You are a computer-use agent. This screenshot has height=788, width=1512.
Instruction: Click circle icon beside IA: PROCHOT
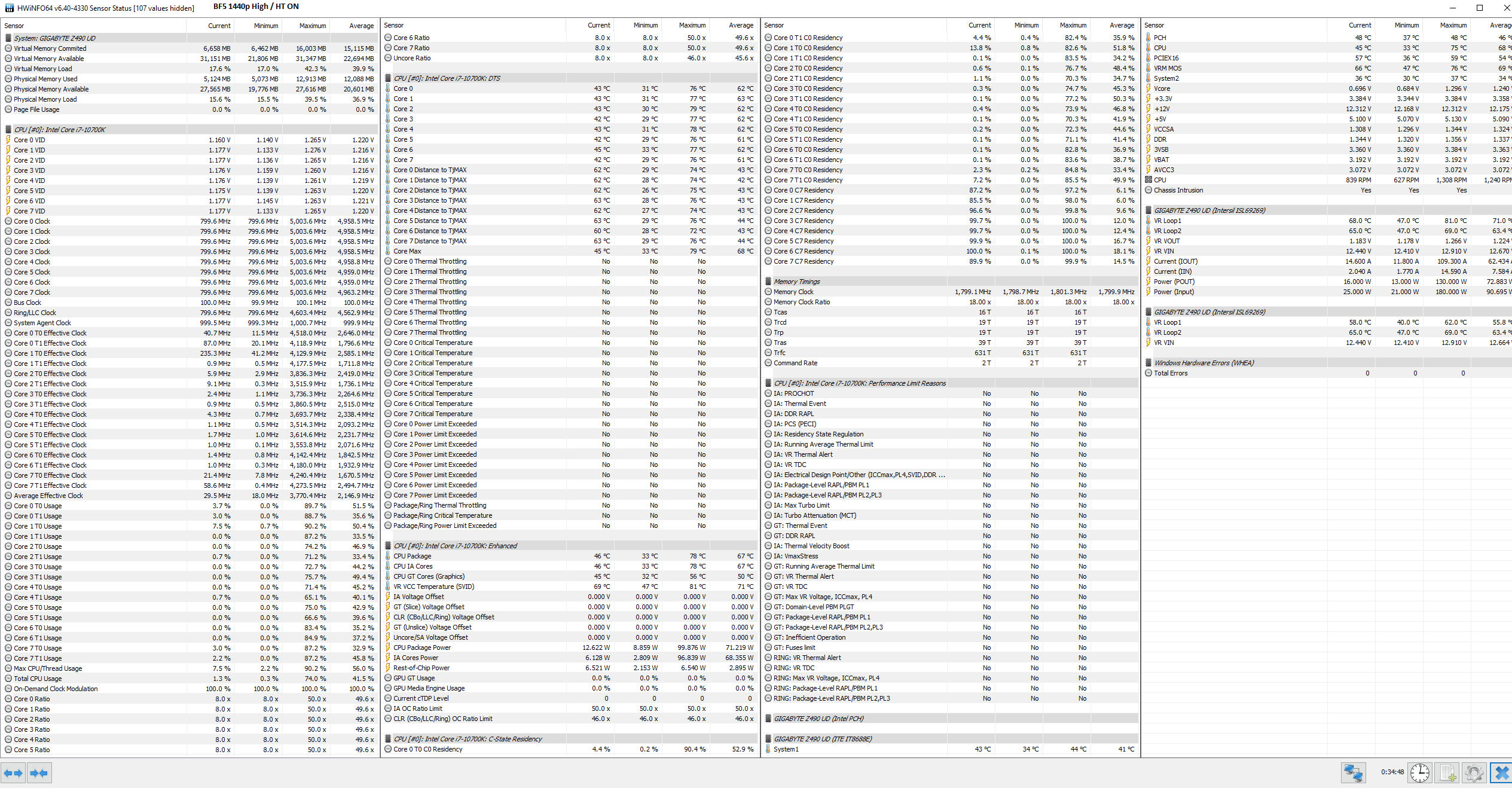[x=768, y=393]
